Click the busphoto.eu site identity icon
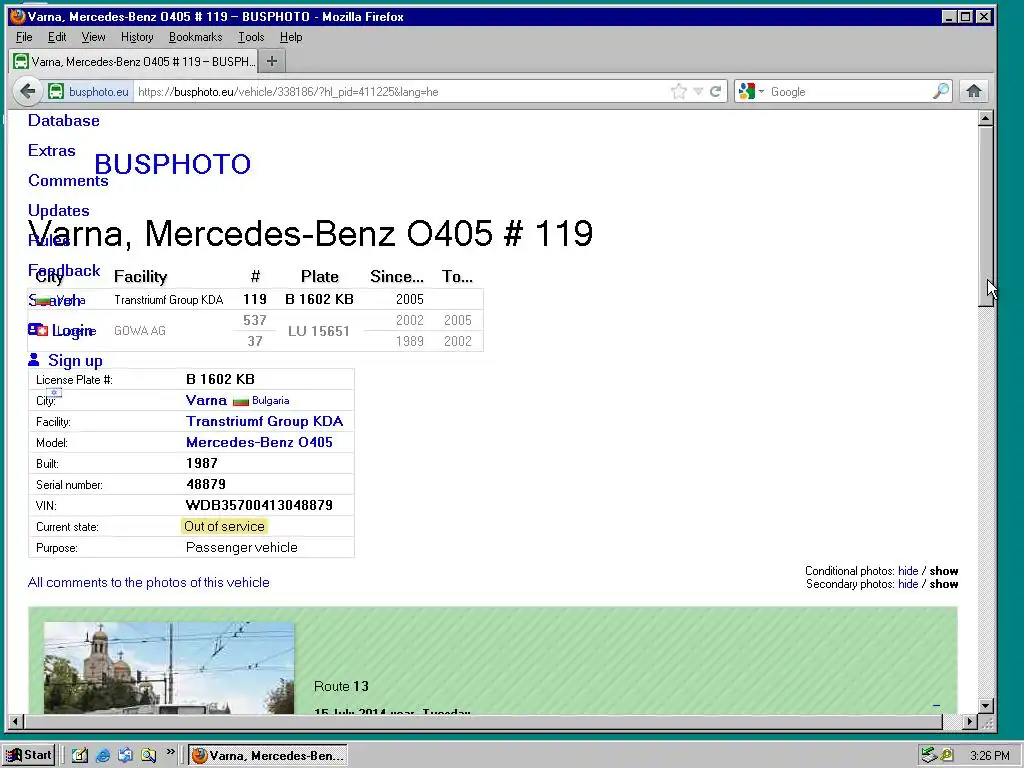1024x768 pixels. (x=56, y=91)
